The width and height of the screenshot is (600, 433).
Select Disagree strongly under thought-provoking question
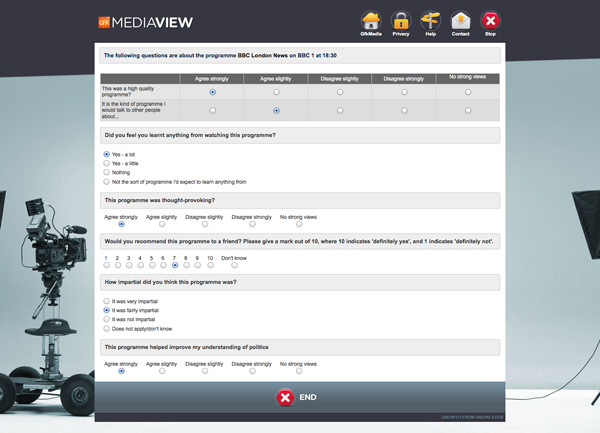tap(252, 224)
